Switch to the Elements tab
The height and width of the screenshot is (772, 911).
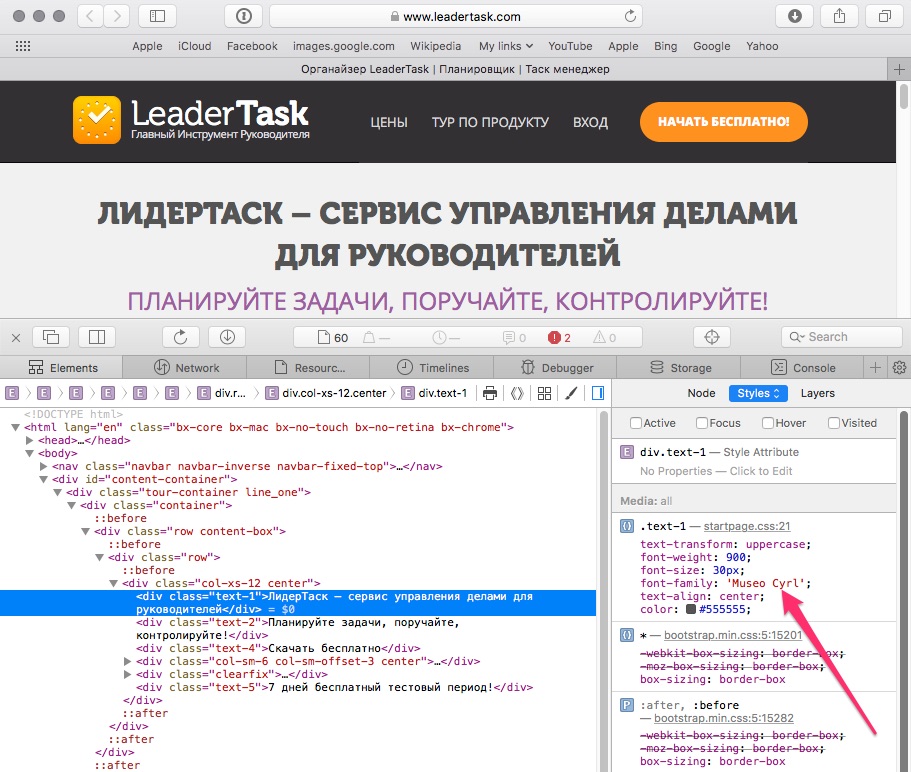coord(62,368)
